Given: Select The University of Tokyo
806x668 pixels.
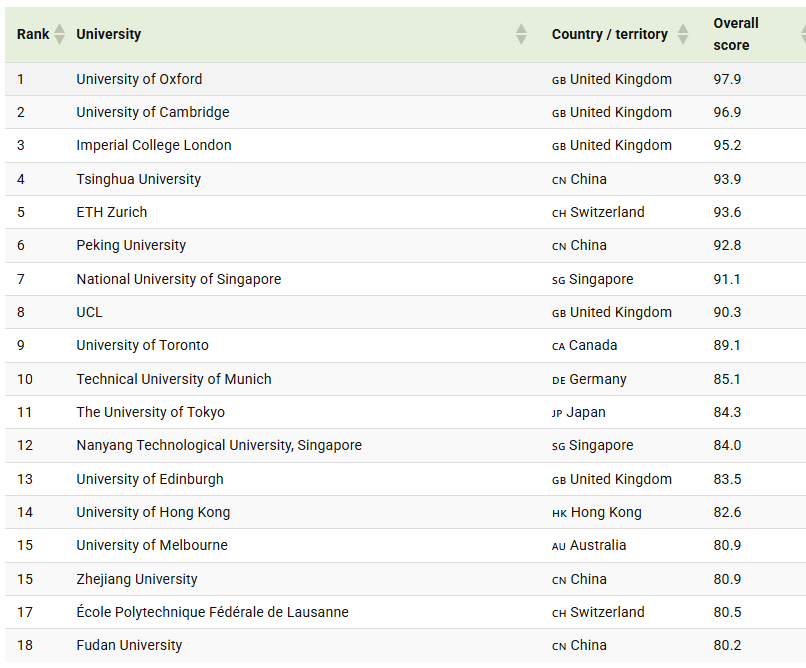Looking at the screenshot, I should tap(151, 412).
